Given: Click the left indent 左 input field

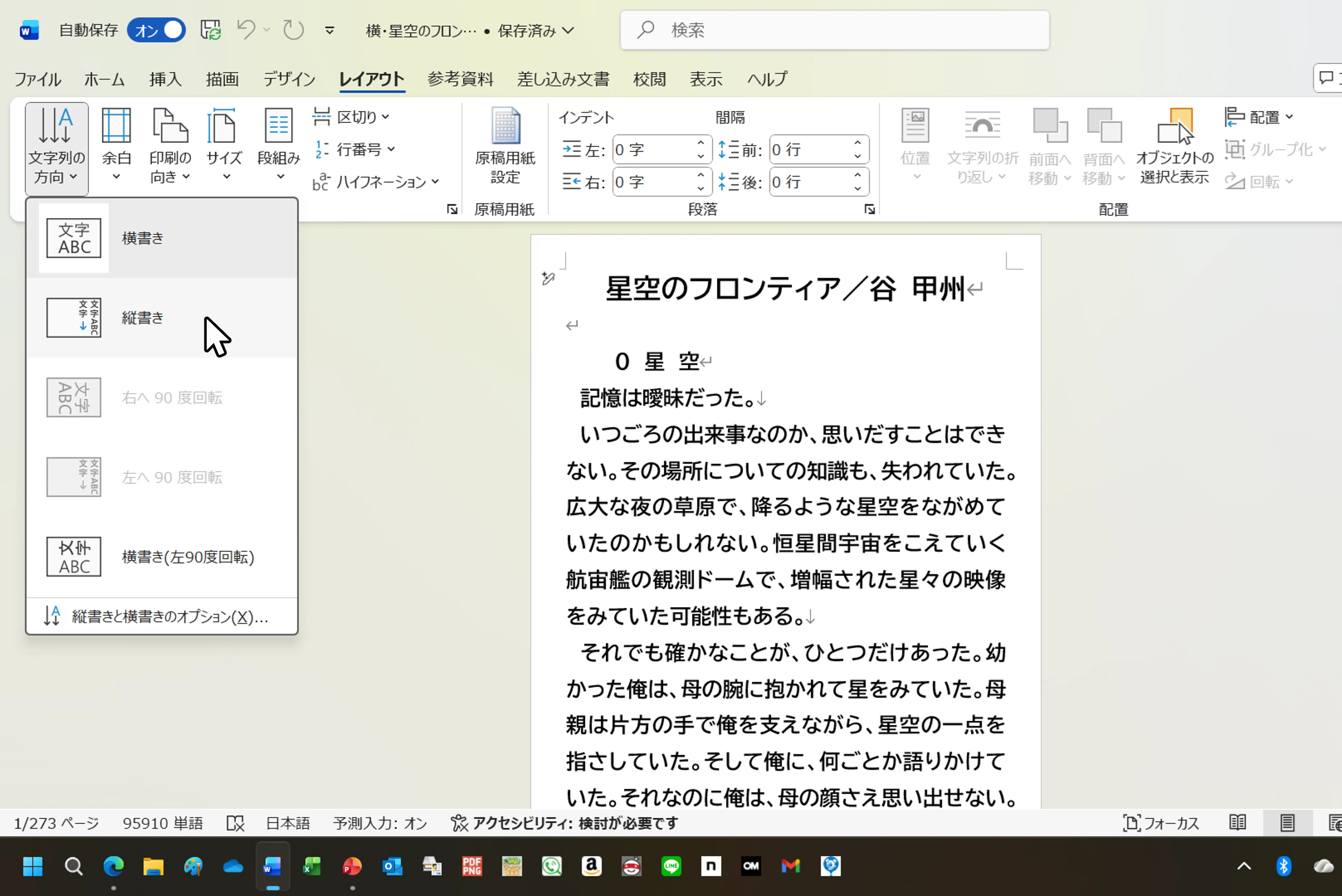Looking at the screenshot, I should tap(654, 150).
